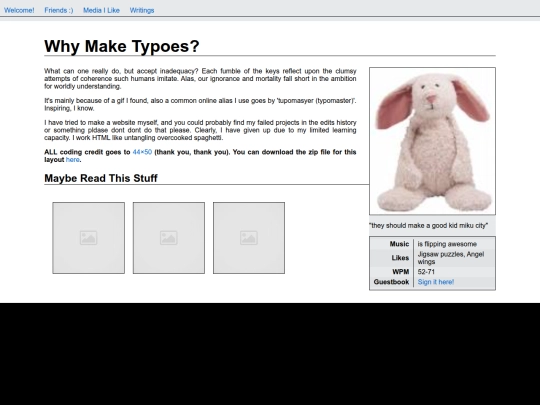Viewport: 540px width, 405px height.
Task: Sign the guestbook via 'Sign it here!'
Action: [x=436, y=282]
